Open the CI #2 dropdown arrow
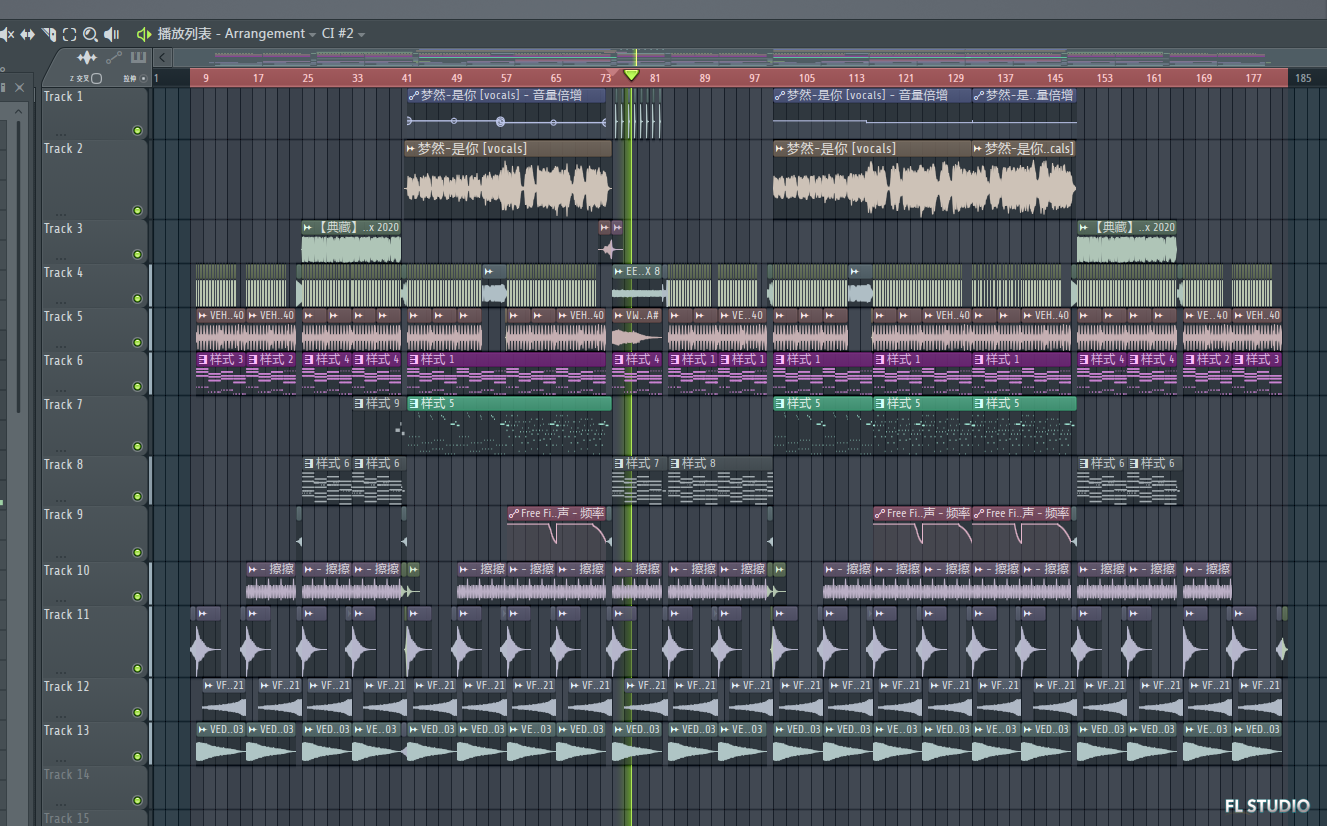The height and width of the screenshot is (826, 1327). tap(361, 35)
